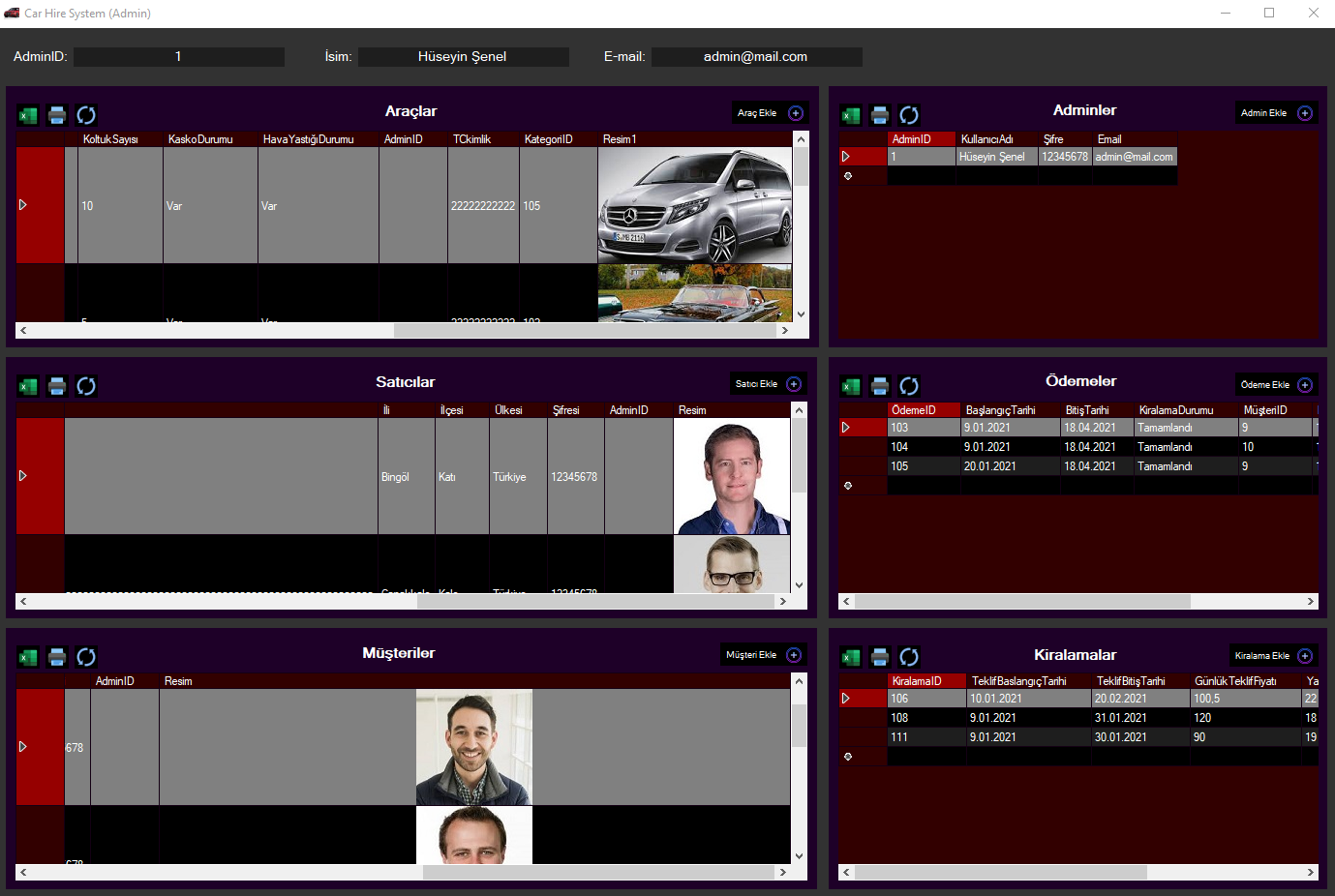Refresh the Kiralamalar table

(909, 657)
